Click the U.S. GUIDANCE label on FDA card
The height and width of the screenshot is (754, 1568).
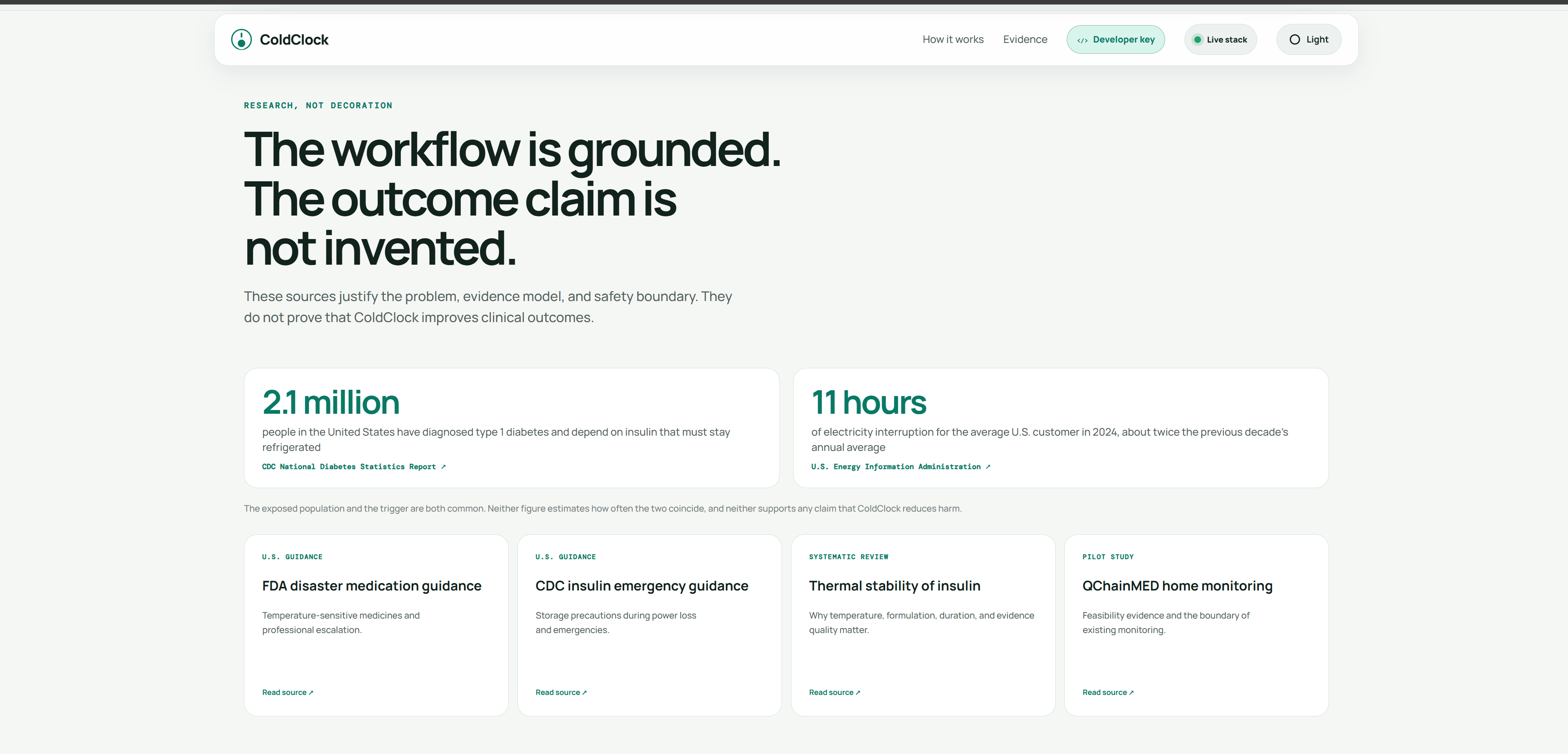click(292, 557)
